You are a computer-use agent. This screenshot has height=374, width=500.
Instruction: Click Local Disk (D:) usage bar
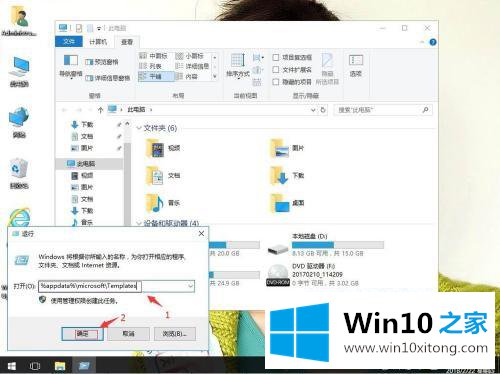pyautogui.click(x=338, y=245)
